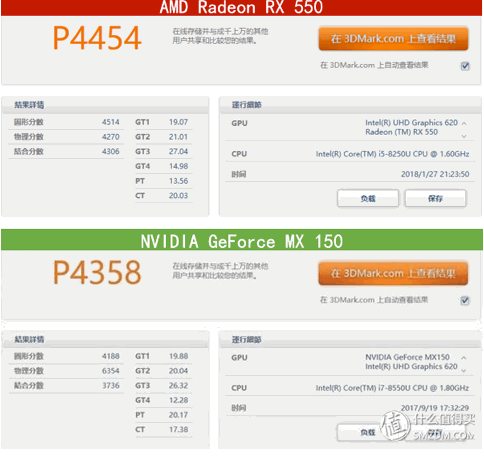Screen dimensions: 484x457
Task: Click the 负载 button under the 2018/1/27 time
Action: pyautogui.click(x=368, y=198)
